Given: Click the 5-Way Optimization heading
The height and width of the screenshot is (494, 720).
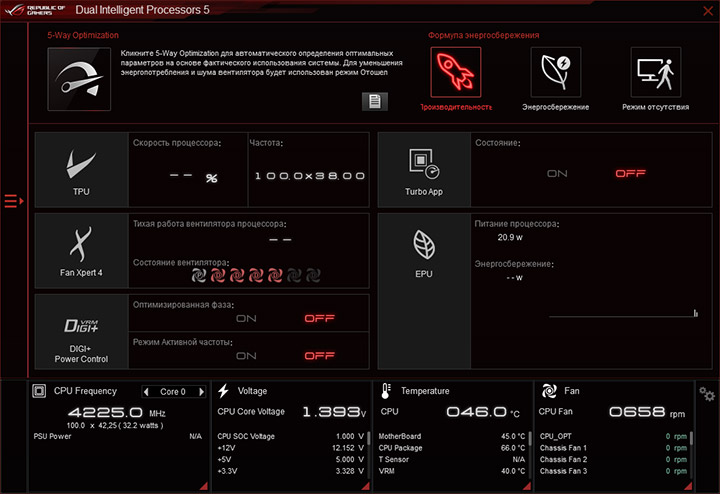Looking at the screenshot, I should 83,35.
